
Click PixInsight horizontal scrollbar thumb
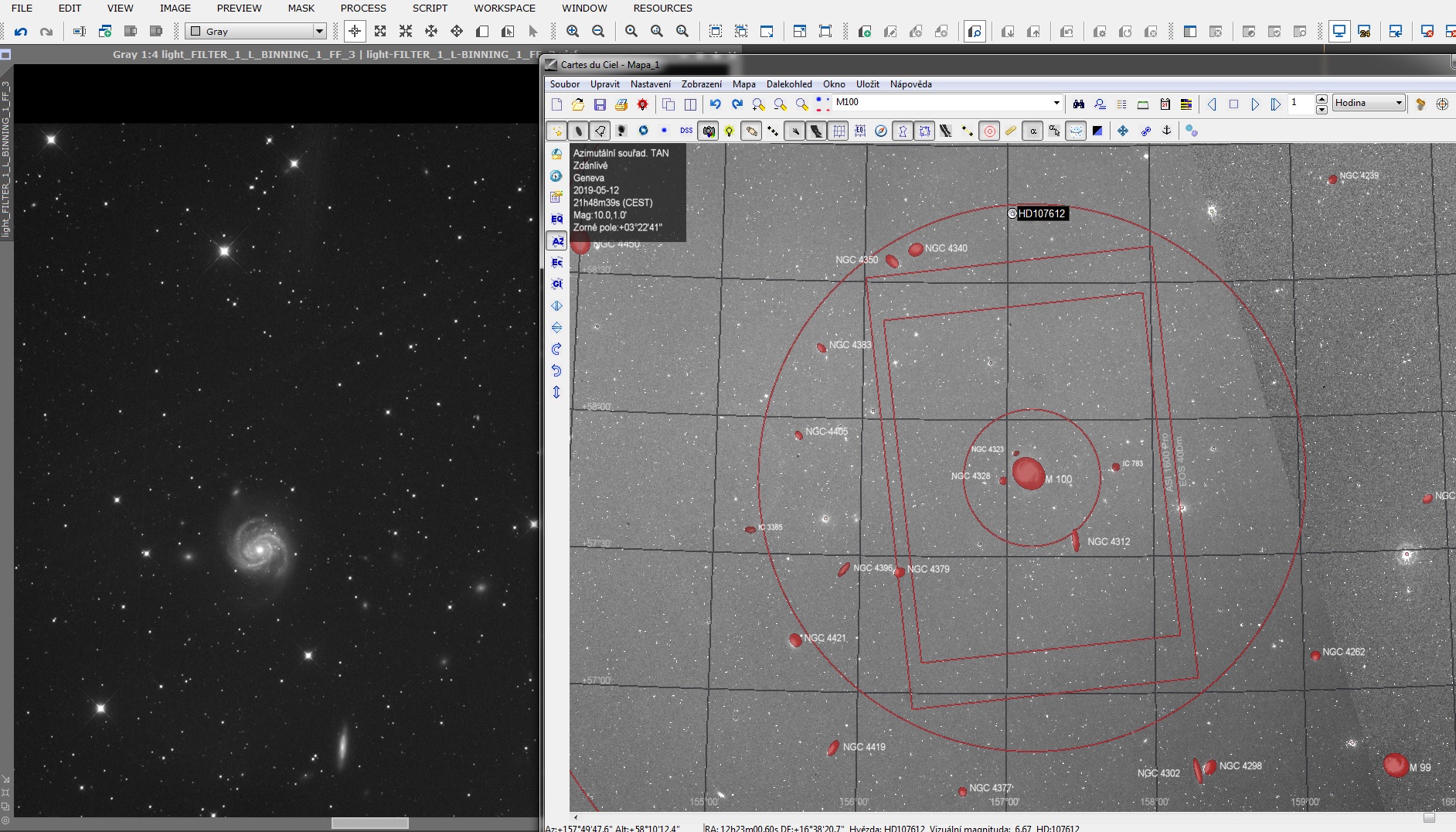pos(369,823)
